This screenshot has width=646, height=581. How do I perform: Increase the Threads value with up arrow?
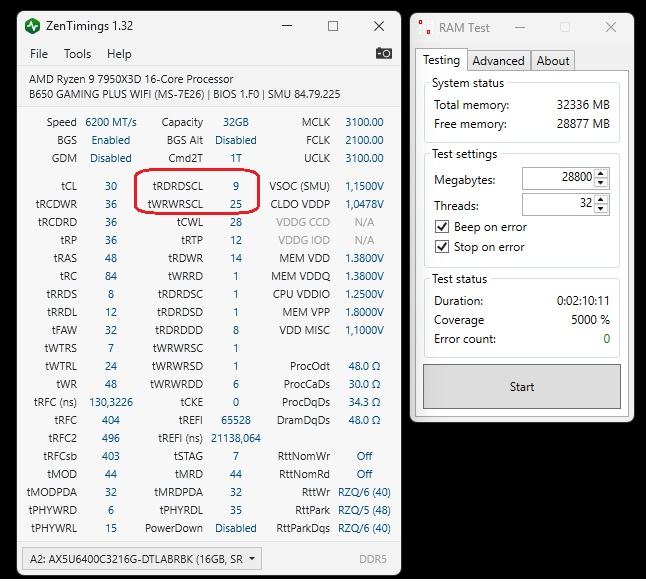pyautogui.click(x=601, y=199)
